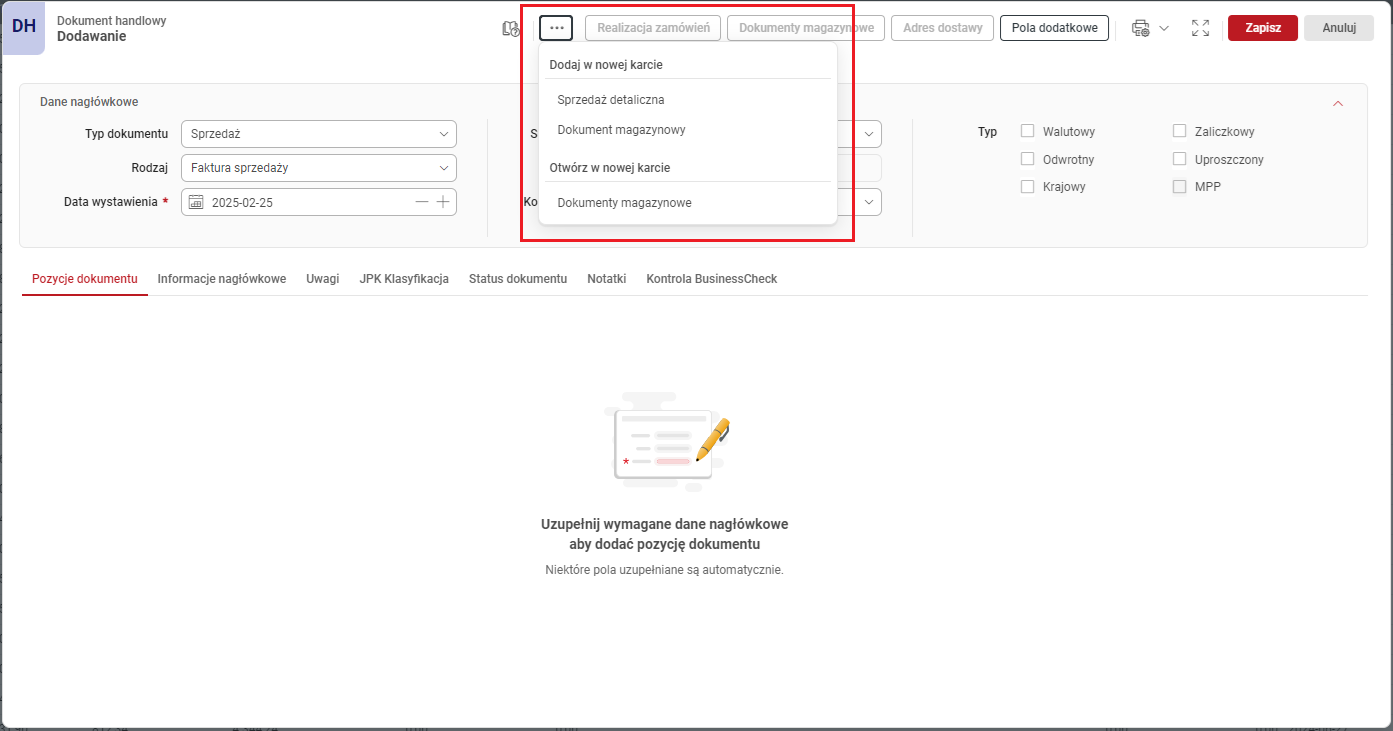Choose Dokument magazynowy from the menu
Image resolution: width=1393 pixels, height=731 pixels.
621,130
